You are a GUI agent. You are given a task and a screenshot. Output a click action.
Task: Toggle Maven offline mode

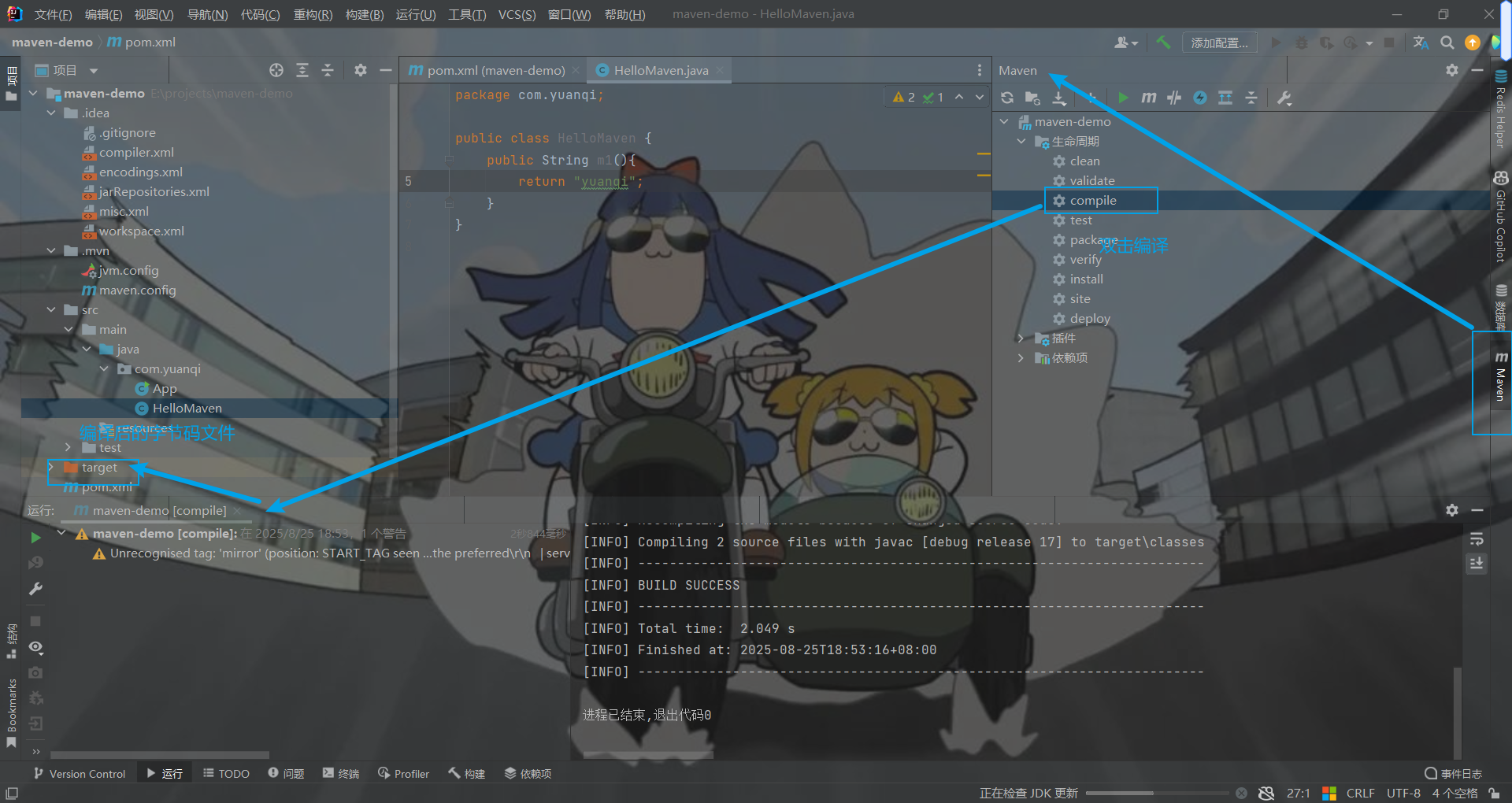click(x=1174, y=98)
